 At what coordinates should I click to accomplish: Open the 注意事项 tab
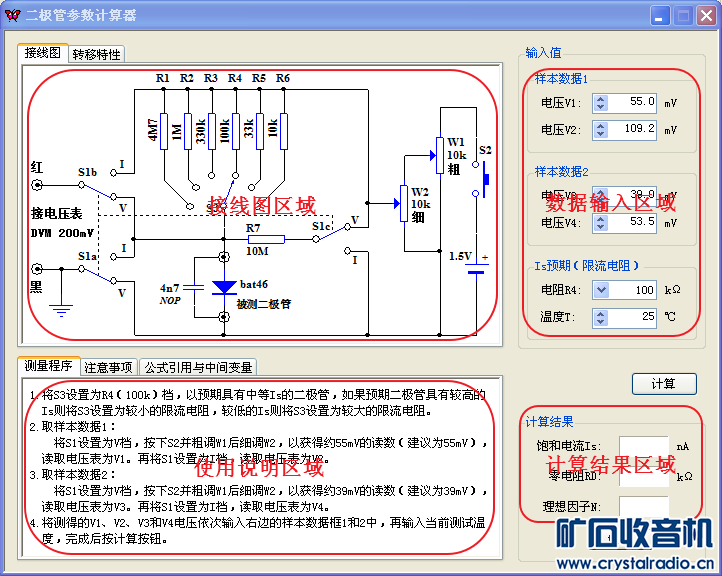click(x=109, y=367)
